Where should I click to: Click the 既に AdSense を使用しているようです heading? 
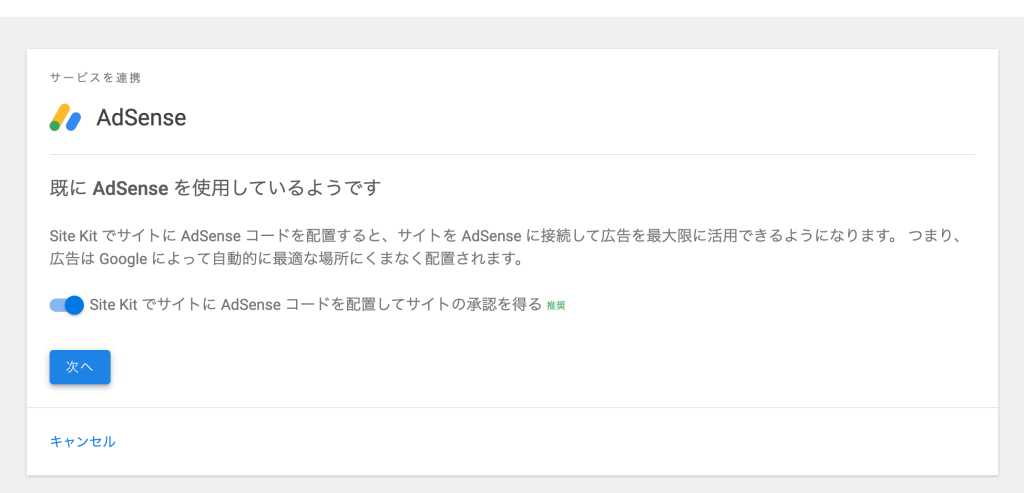(216, 188)
